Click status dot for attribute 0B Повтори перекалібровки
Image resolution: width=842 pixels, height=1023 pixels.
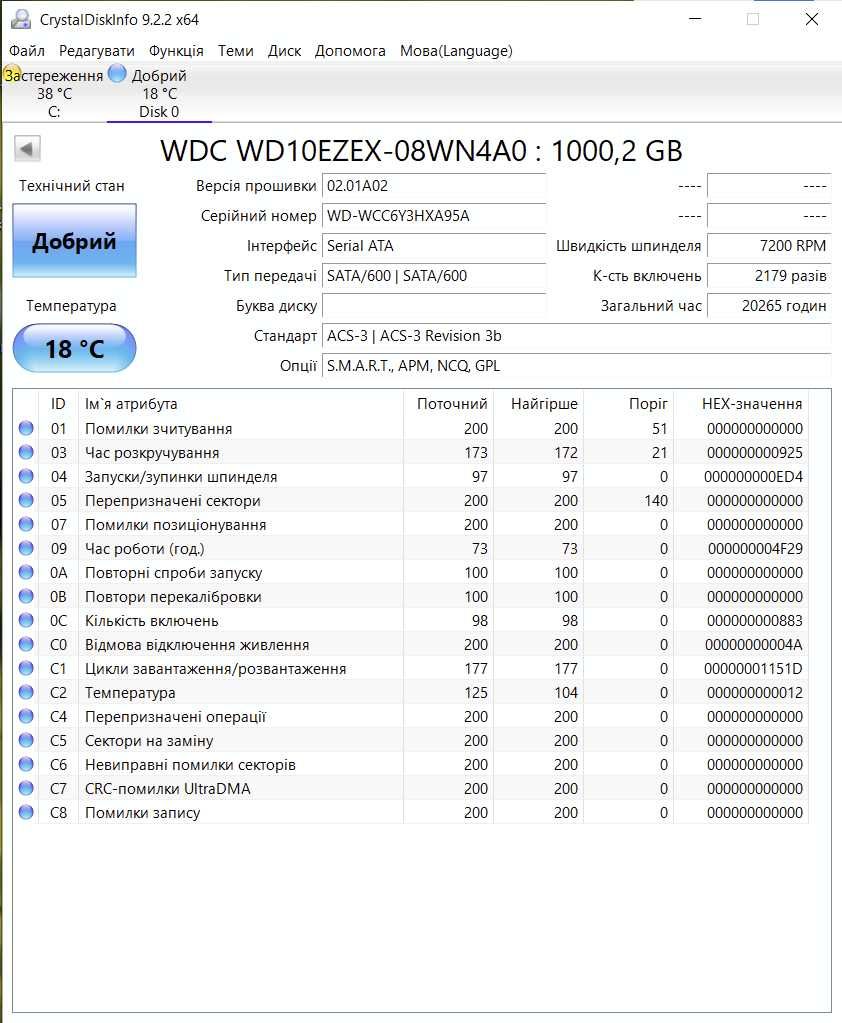(x=26, y=596)
